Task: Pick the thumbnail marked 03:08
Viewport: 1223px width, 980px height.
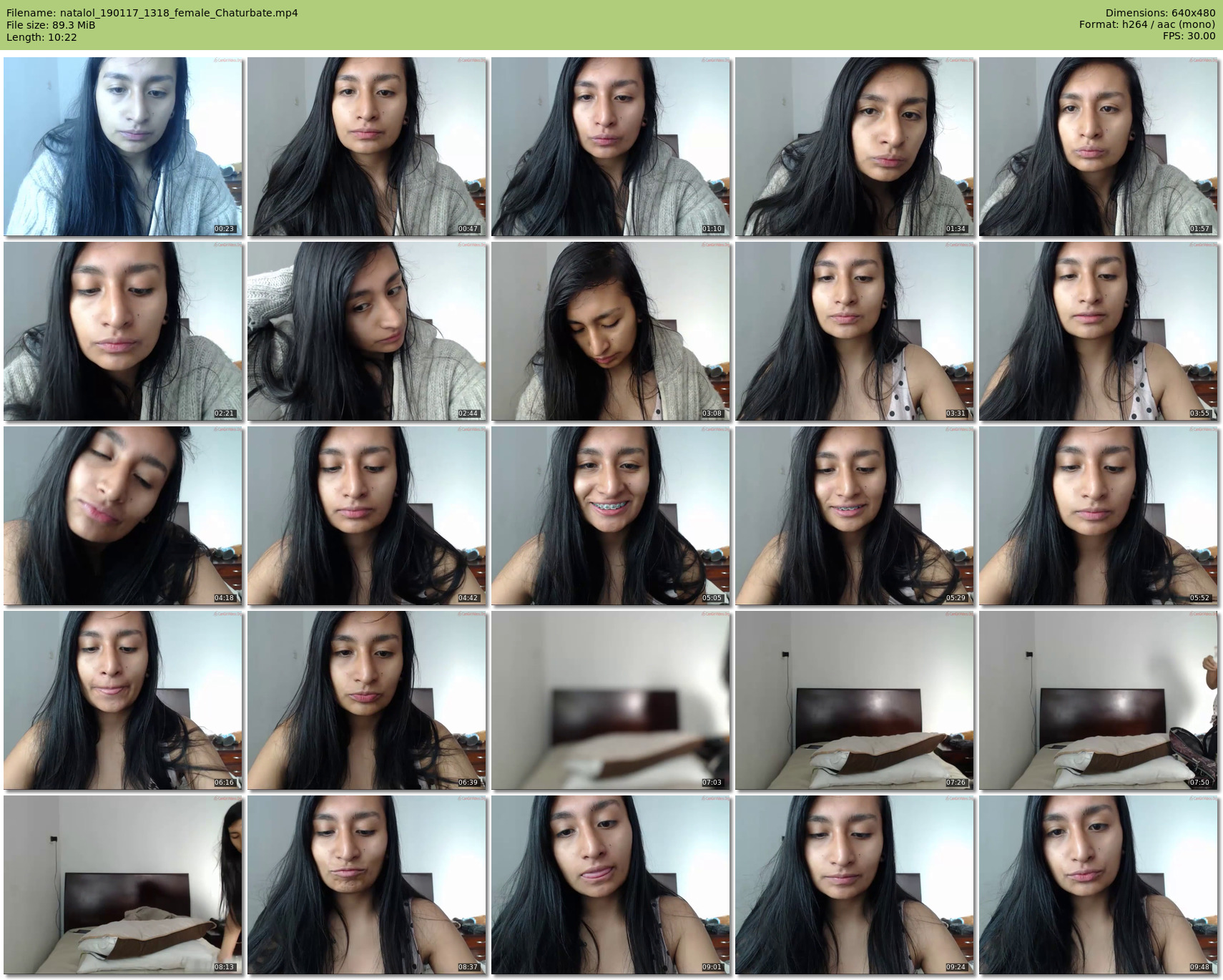Action: (611, 331)
